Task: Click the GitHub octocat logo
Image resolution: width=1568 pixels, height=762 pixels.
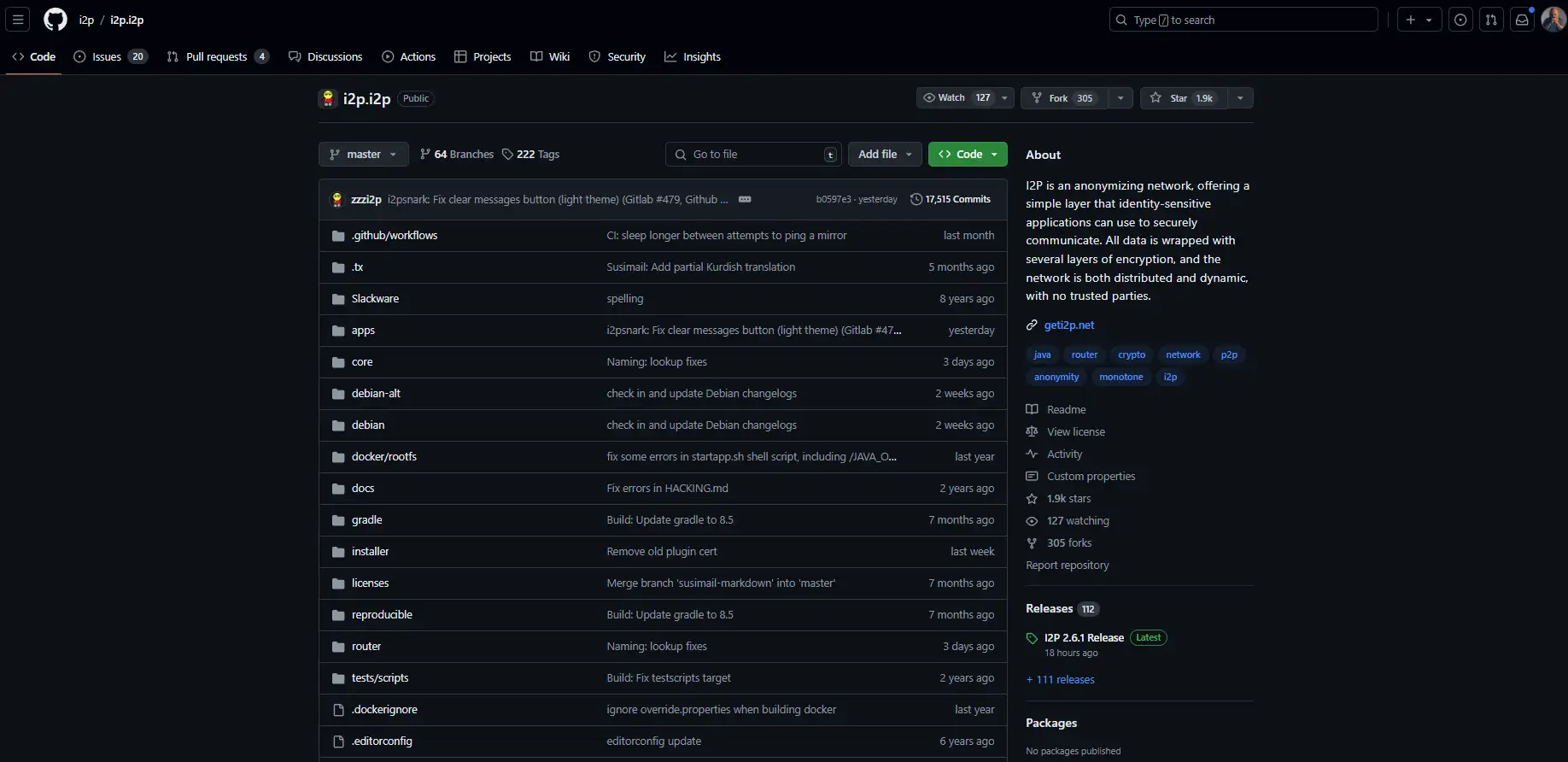Action: (x=56, y=20)
